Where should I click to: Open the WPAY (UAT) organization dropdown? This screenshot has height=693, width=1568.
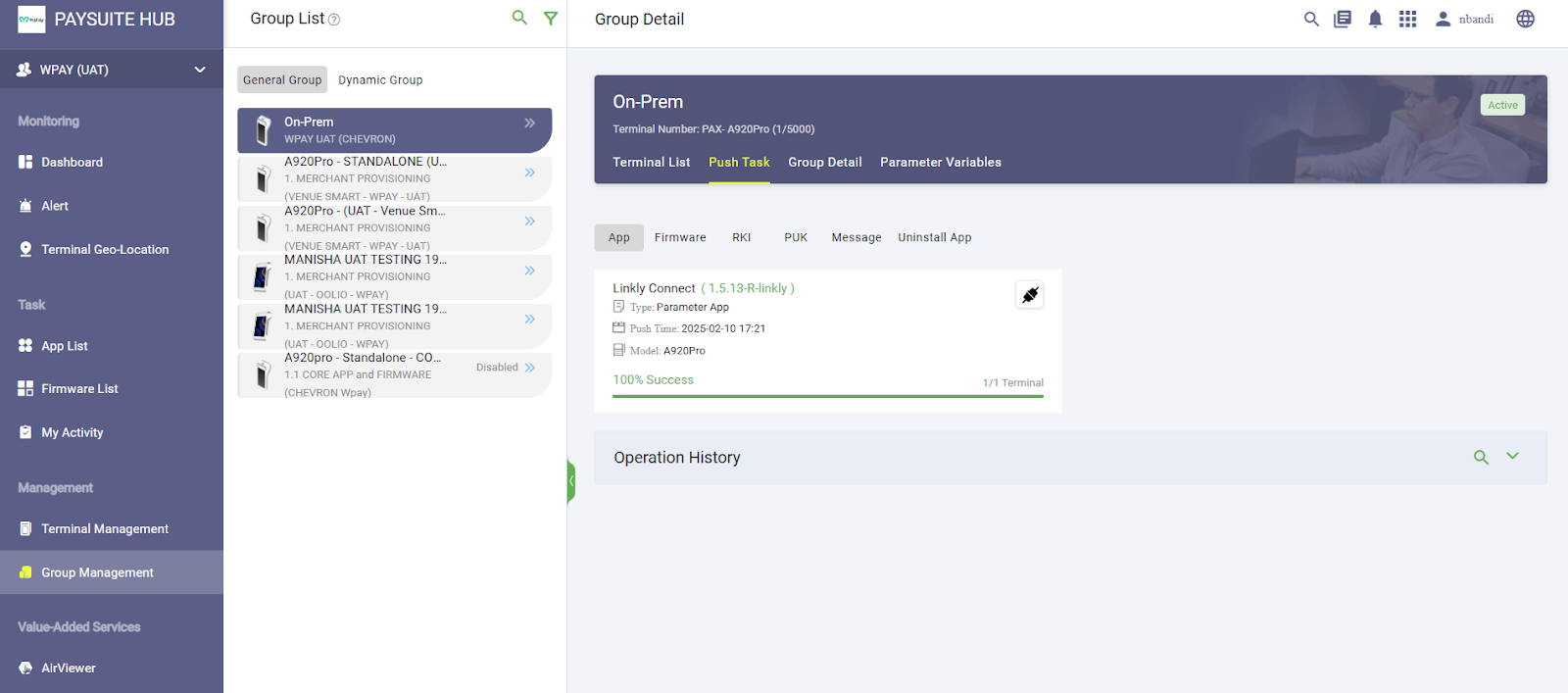pyautogui.click(x=112, y=70)
